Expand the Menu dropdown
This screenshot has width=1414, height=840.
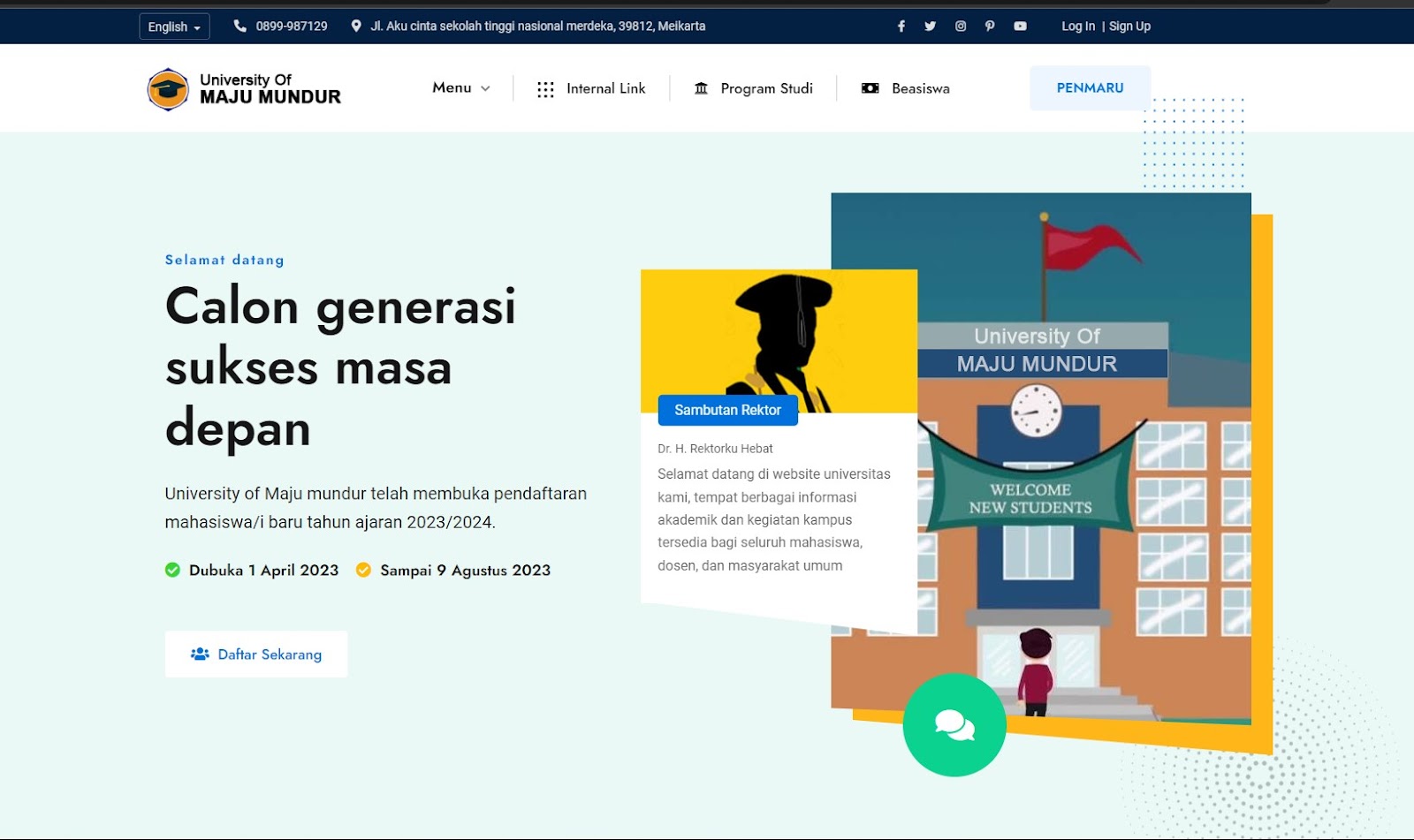[460, 88]
